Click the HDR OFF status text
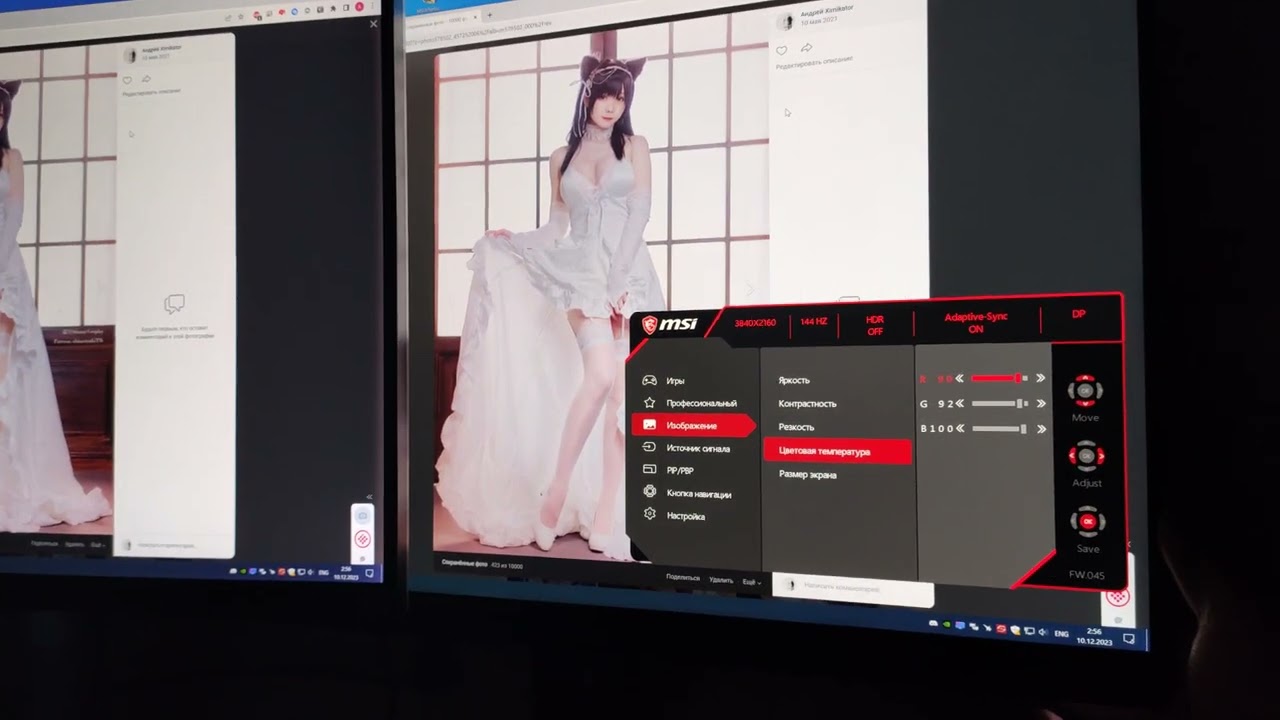Screen dimensions: 1280x720 pos(875,326)
